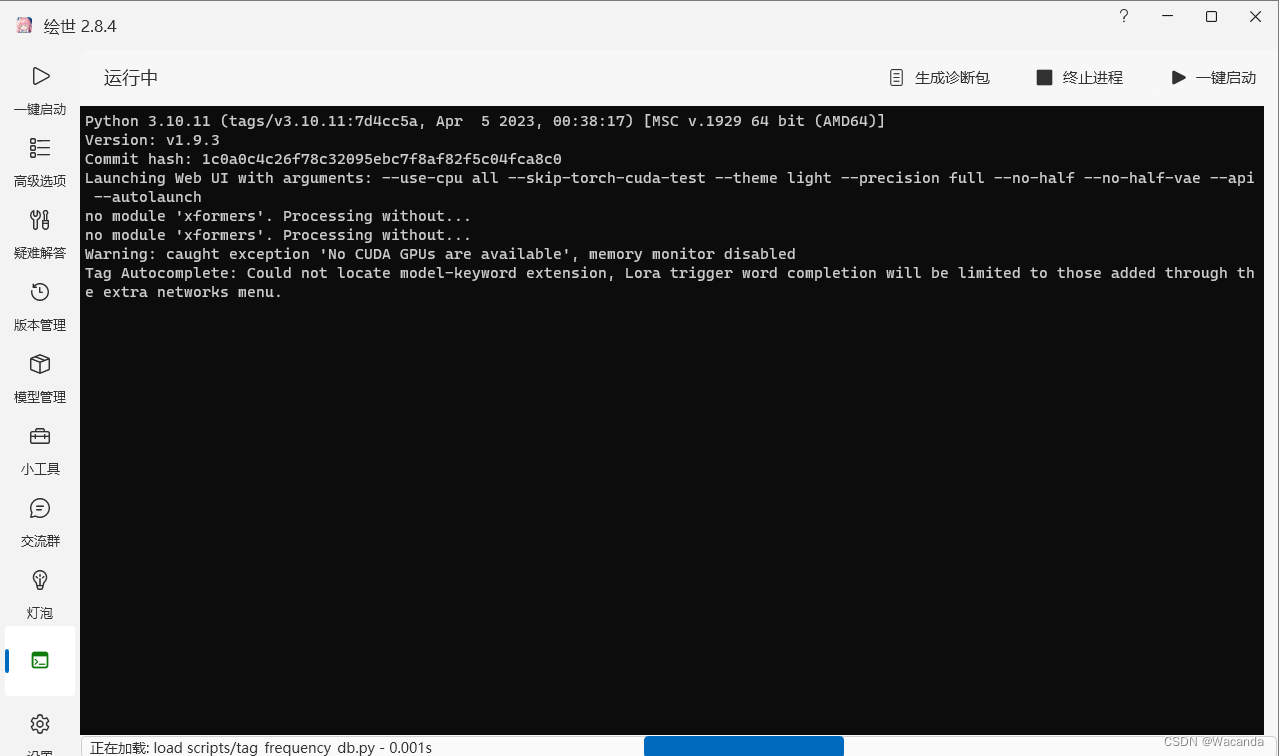
Task: Click the 绘世 app logo icon
Action: (25, 26)
